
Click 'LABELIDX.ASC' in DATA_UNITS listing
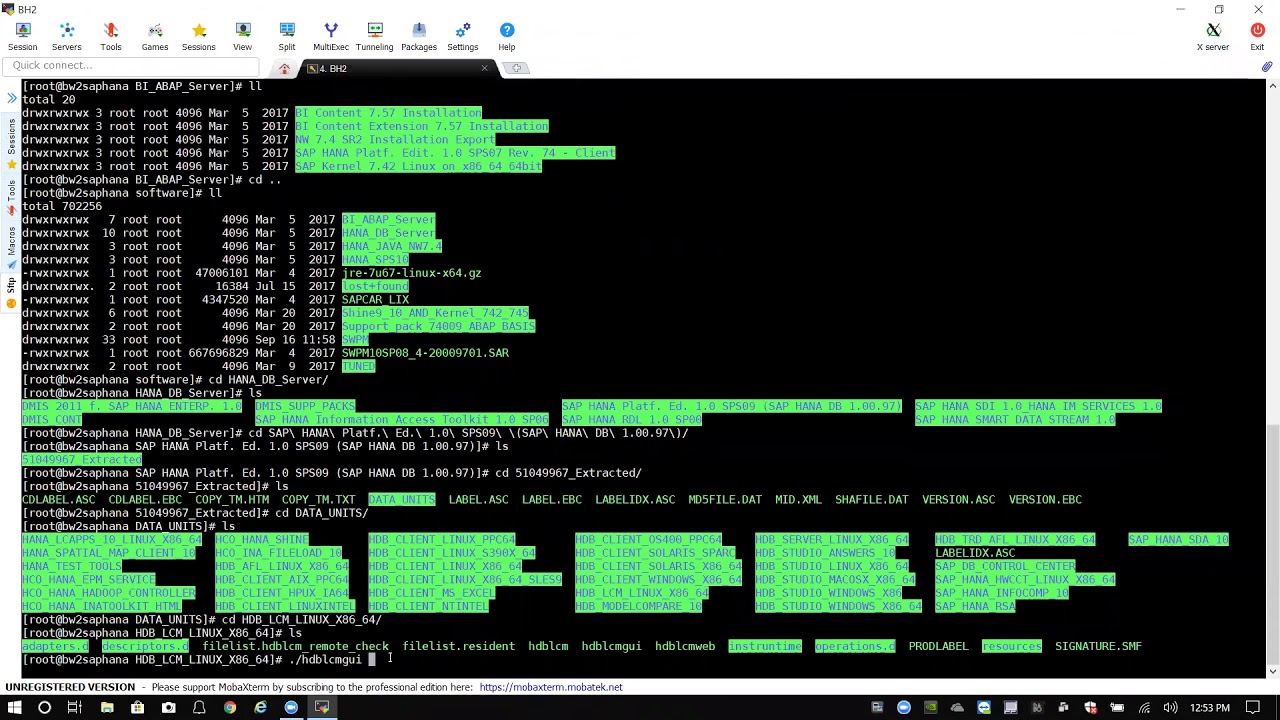pyautogui.click(x=975, y=553)
